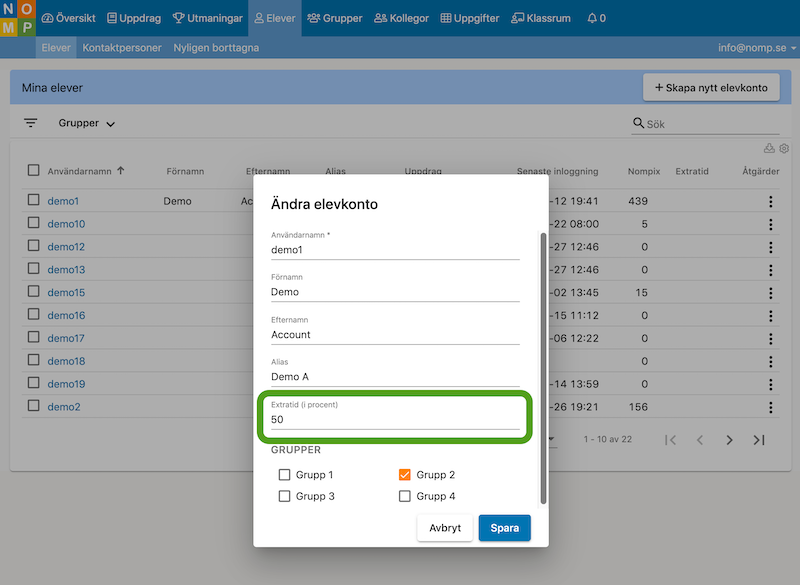
Task: Switch to Kontaktpersoner tab
Action: (122, 48)
